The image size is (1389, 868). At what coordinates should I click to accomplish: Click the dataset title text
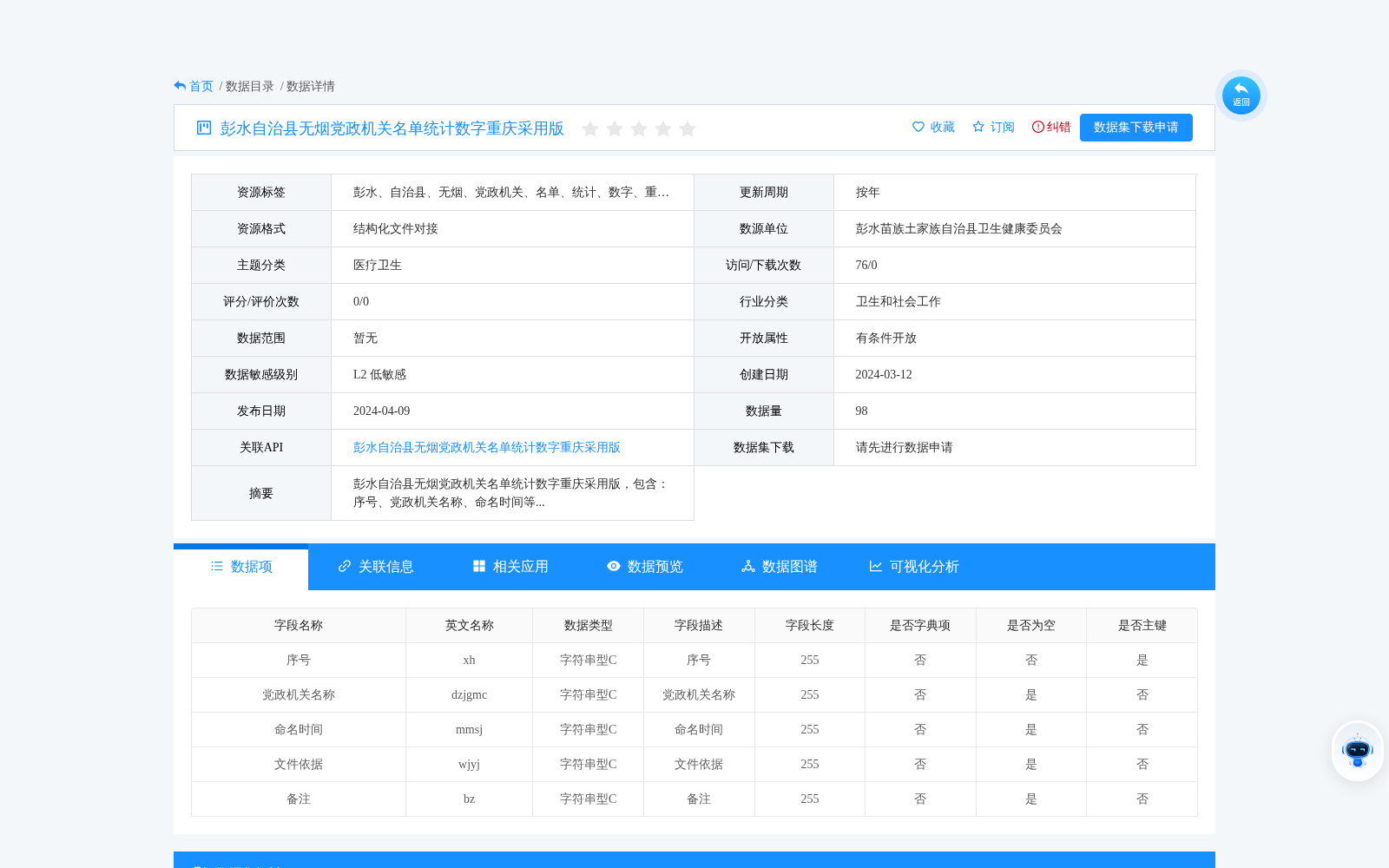[x=392, y=128]
